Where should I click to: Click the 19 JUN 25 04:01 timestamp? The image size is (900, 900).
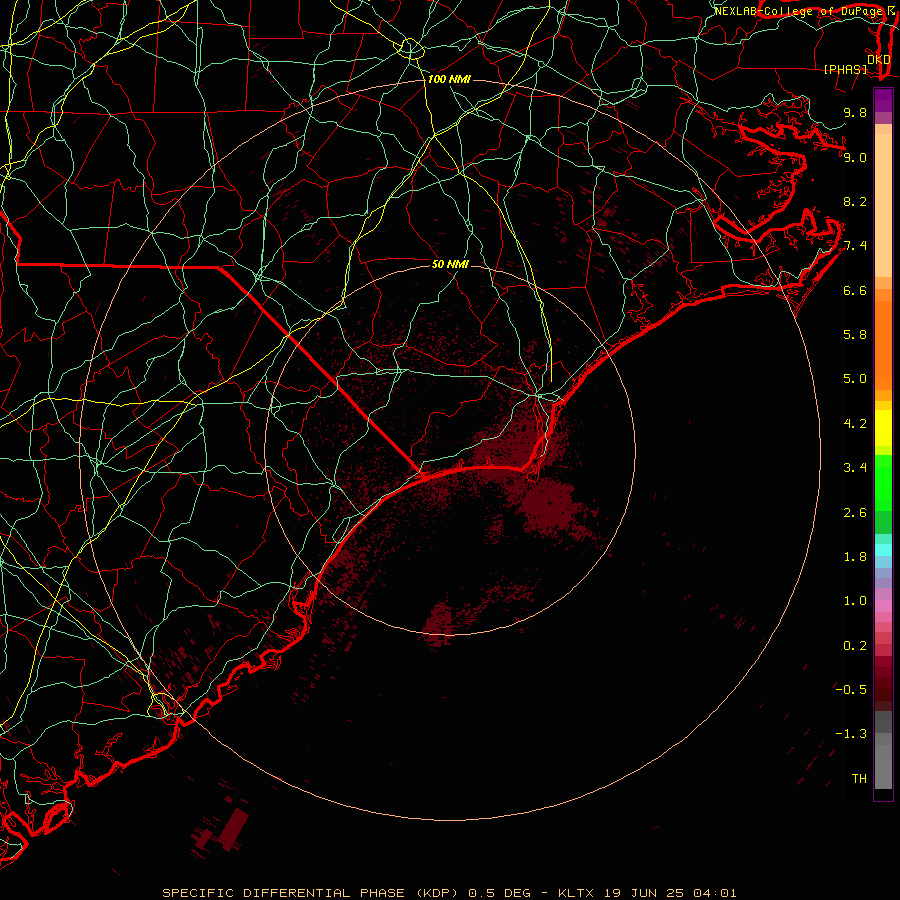click(670, 893)
